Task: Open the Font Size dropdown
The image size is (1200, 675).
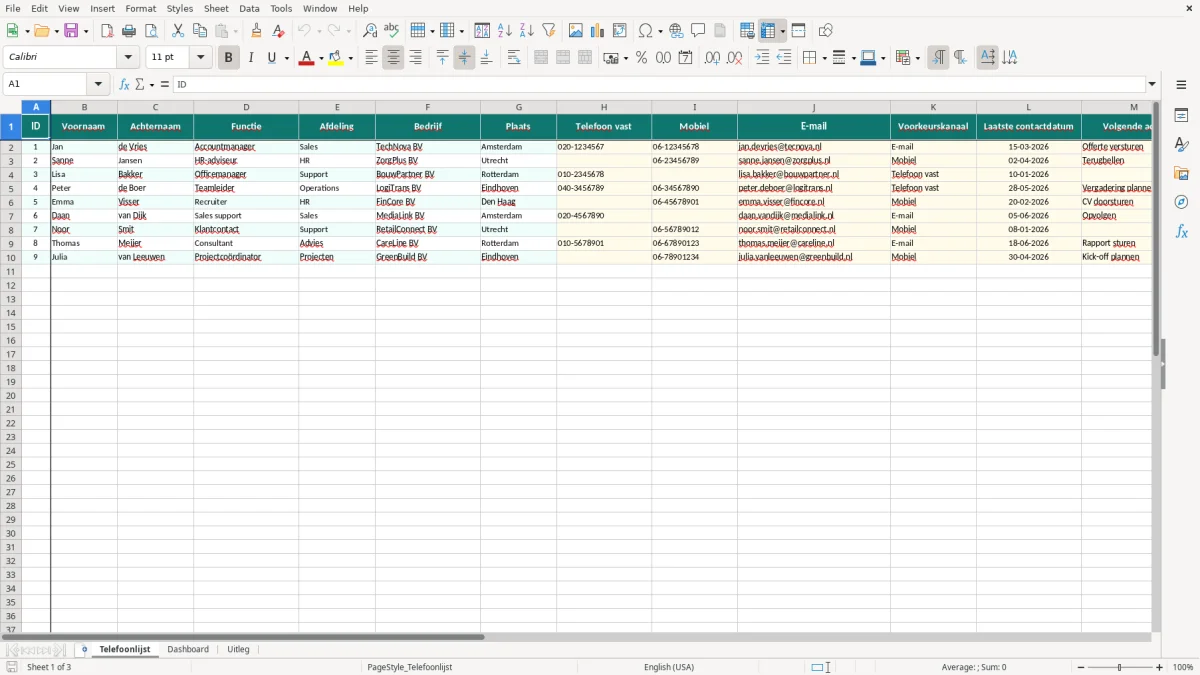Action: (x=200, y=58)
